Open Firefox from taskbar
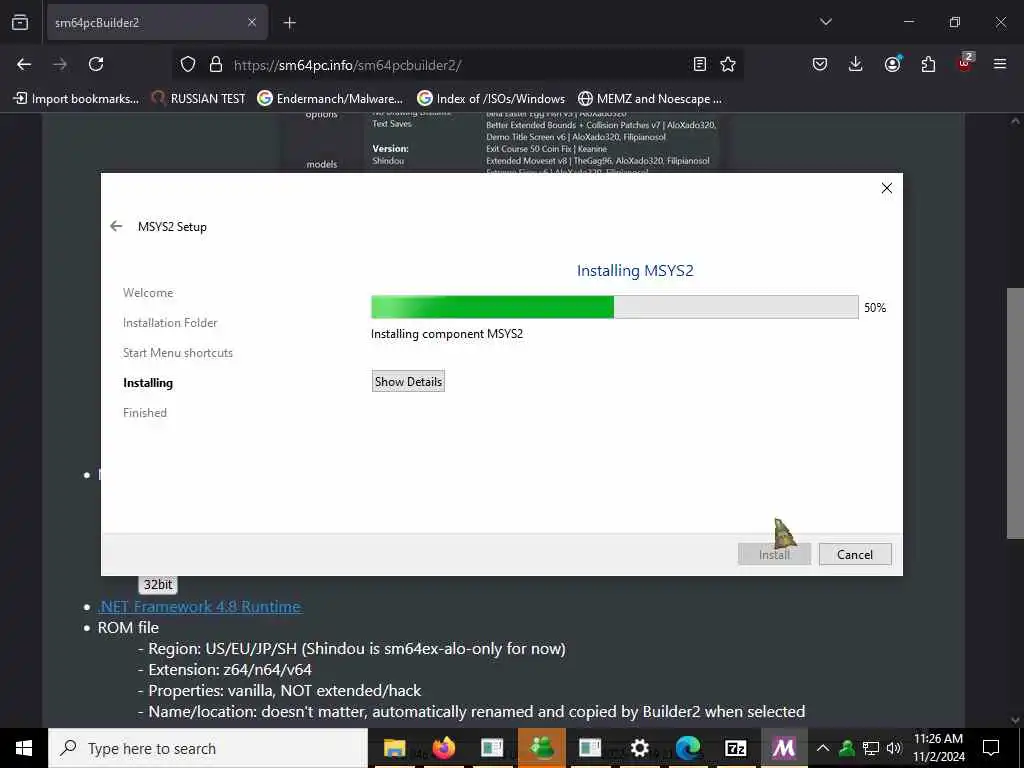Screen dimensions: 1024x768 (x=443, y=748)
